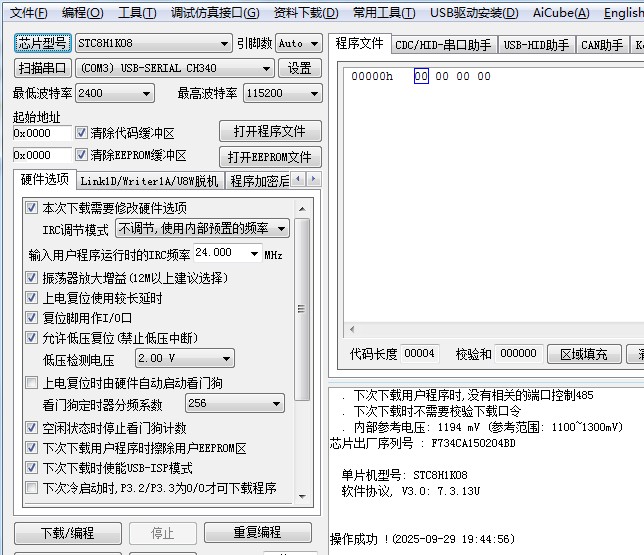This screenshot has height=555, width=644.
Task: Toggle 清除代码缓冲区 checkbox
Action: pos(82,133)
